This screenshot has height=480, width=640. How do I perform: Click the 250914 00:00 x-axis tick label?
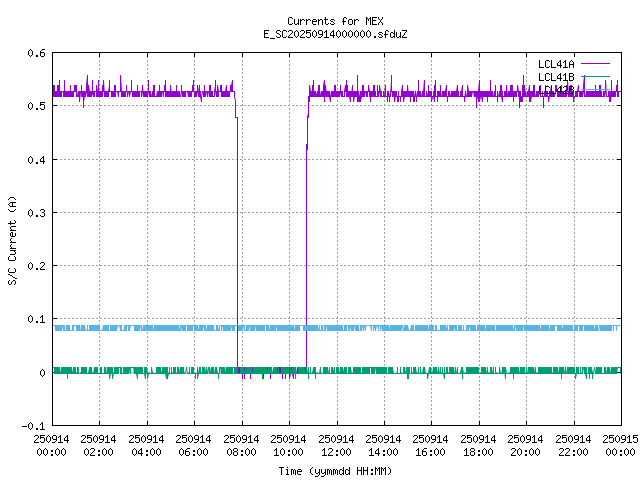pos(52,445)
